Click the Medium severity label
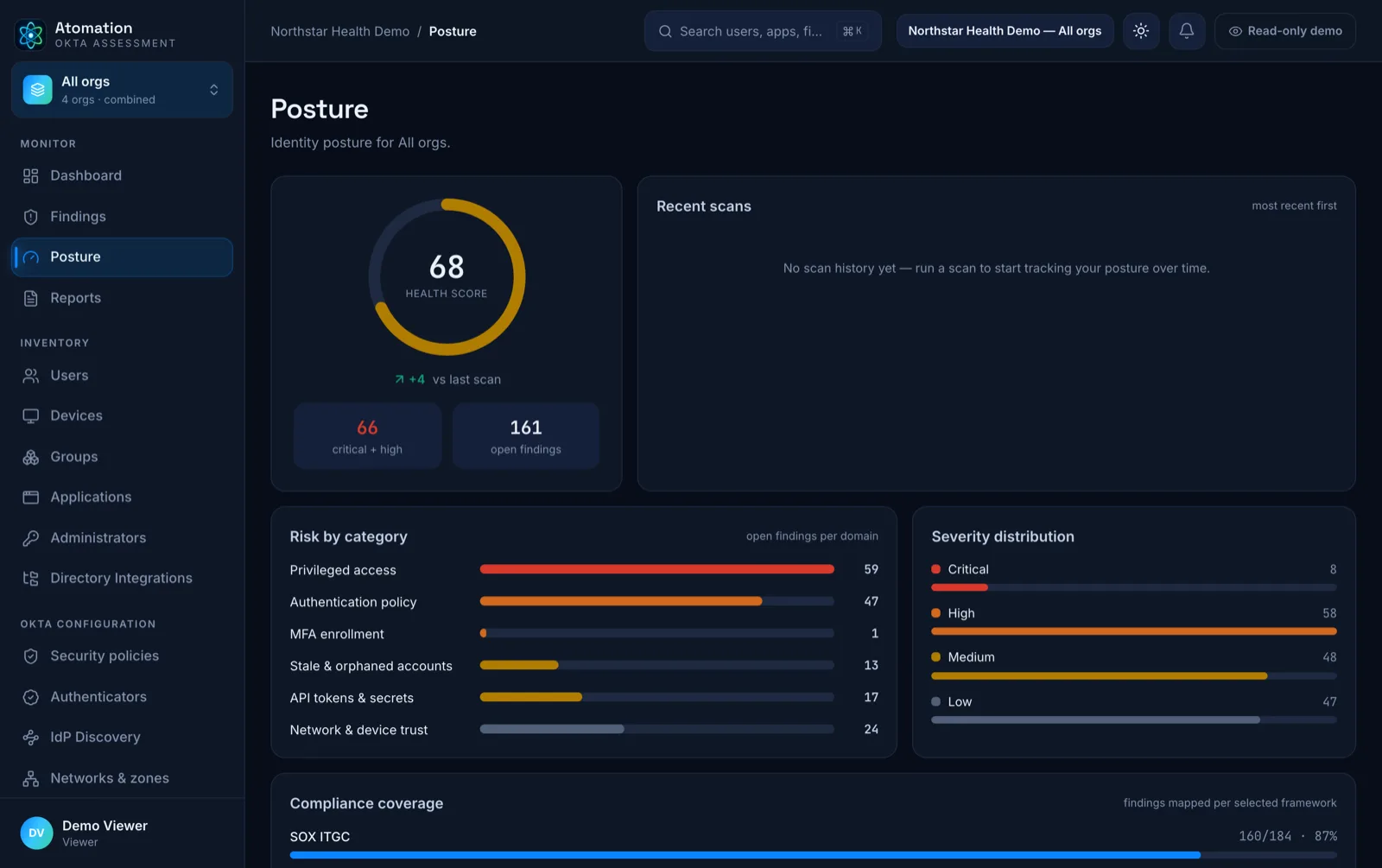This screenshot has height=868, width=1382. 971,657
